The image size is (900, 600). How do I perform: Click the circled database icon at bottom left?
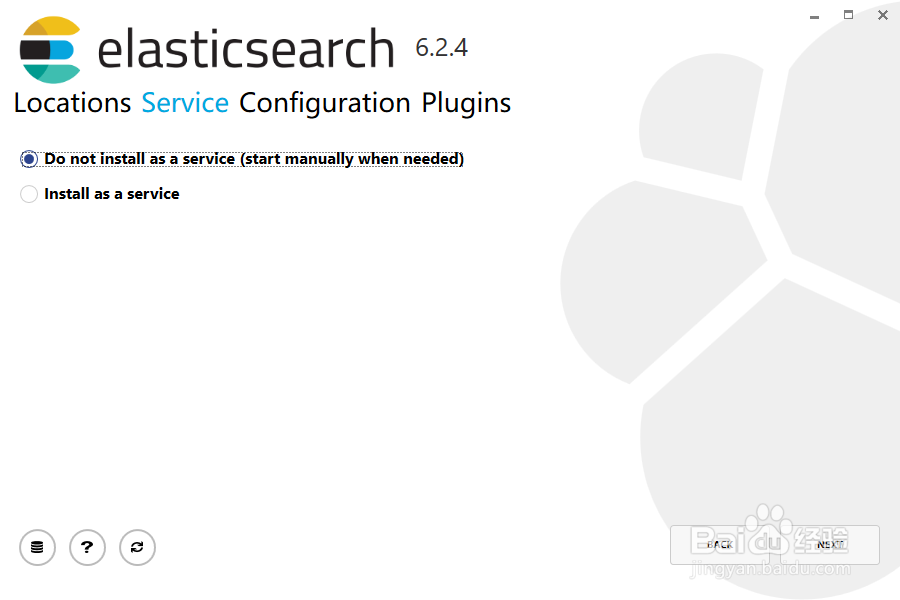click(37, 547)
